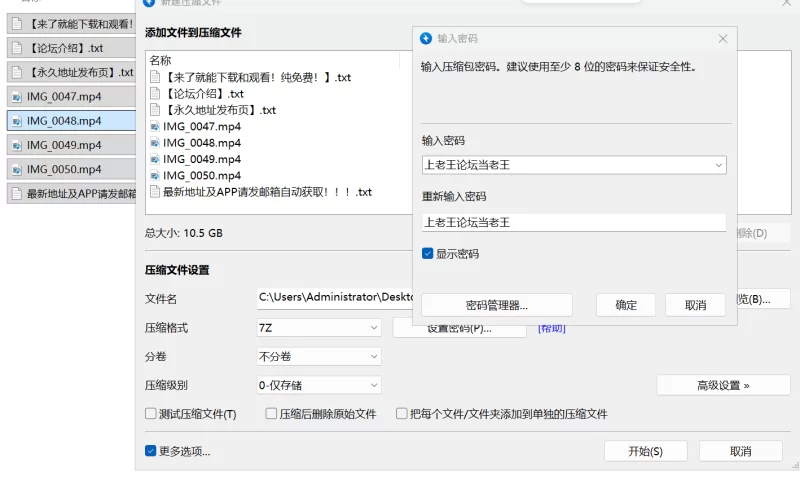Click IMG_0050.mp4 file icon in left file panel
The width and height of the screenshot is (800, 480).
pyautogui.click(x=17, y=170)
